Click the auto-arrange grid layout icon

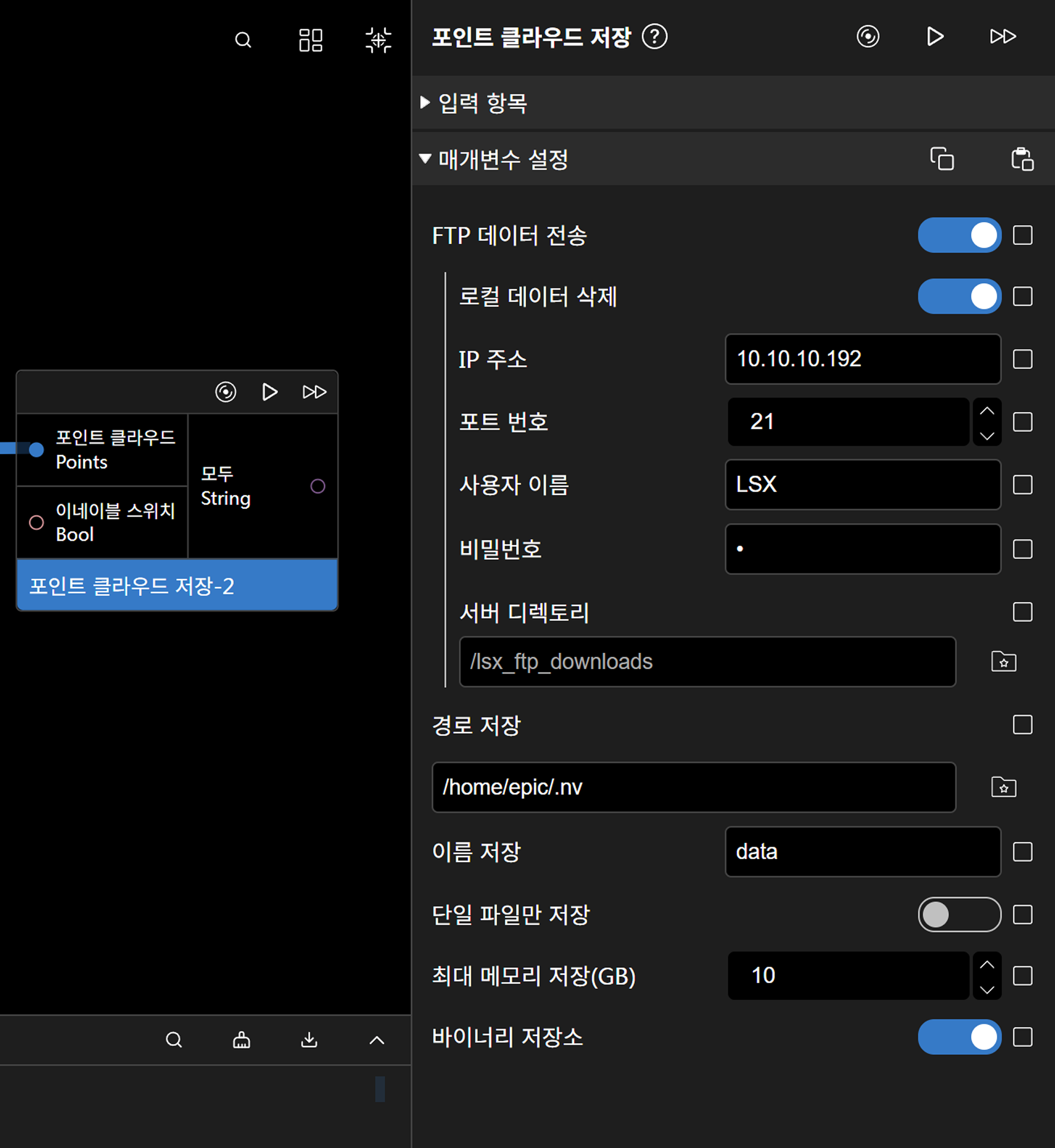point(310,40)
